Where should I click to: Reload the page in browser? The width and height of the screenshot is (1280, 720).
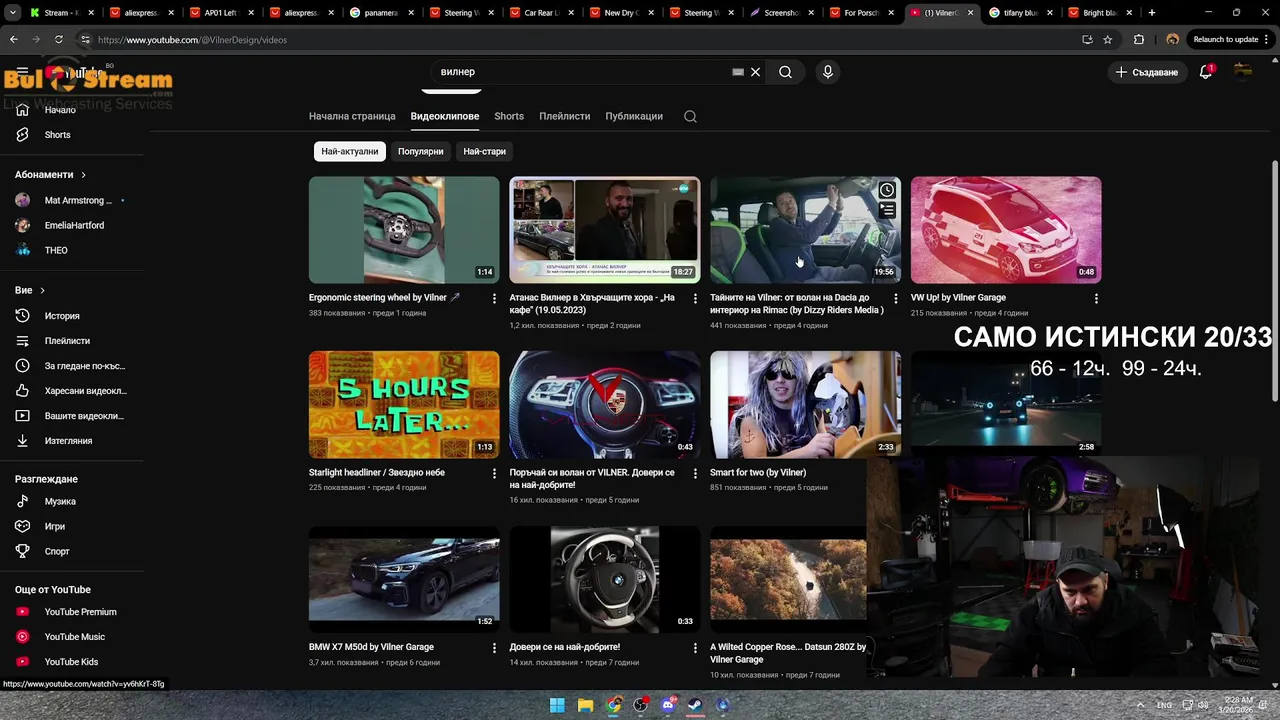[x=59, y=39]
